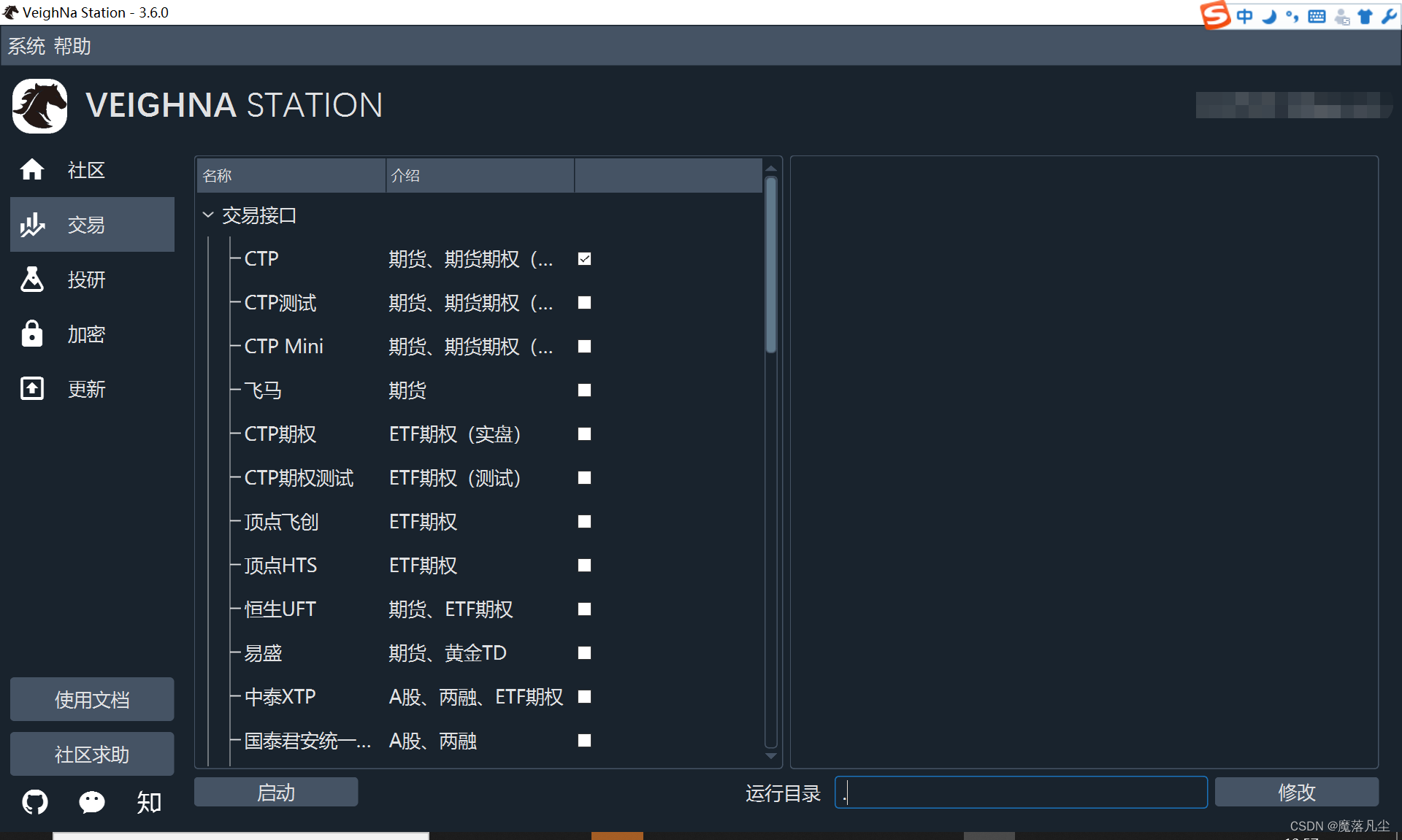This screenshot has height=840, width=1402.
Task: Click scrollbar down arrow of interface list
Action: click(771, 757)
